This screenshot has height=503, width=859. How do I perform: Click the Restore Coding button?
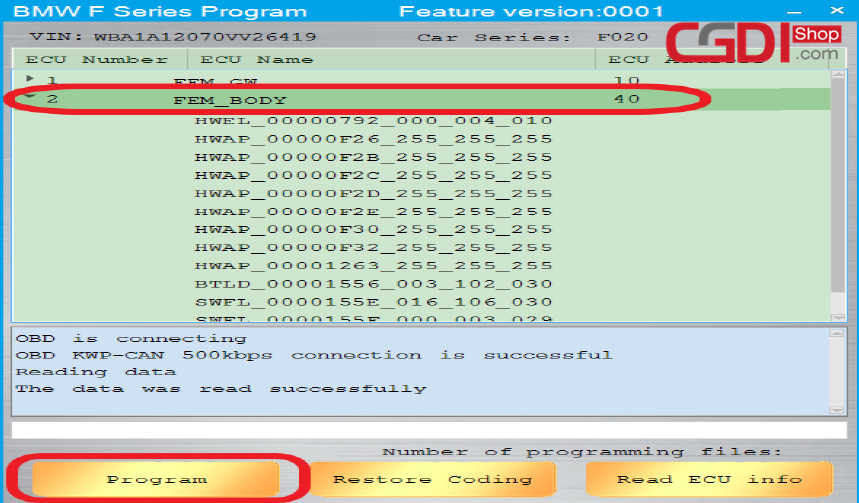click(x=433, y=478)
